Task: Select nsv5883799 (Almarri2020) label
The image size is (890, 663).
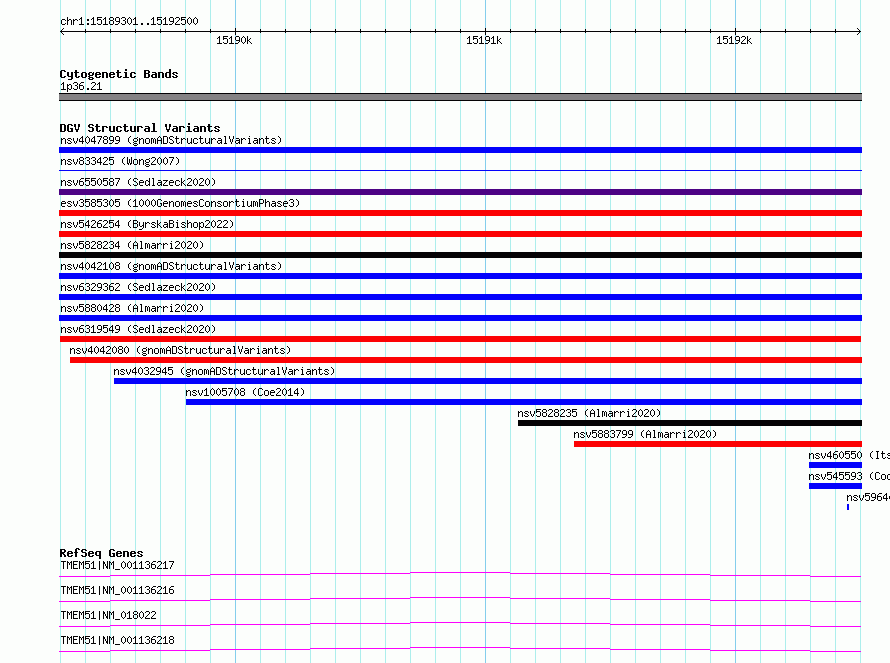Action: [x=645, y=434]
